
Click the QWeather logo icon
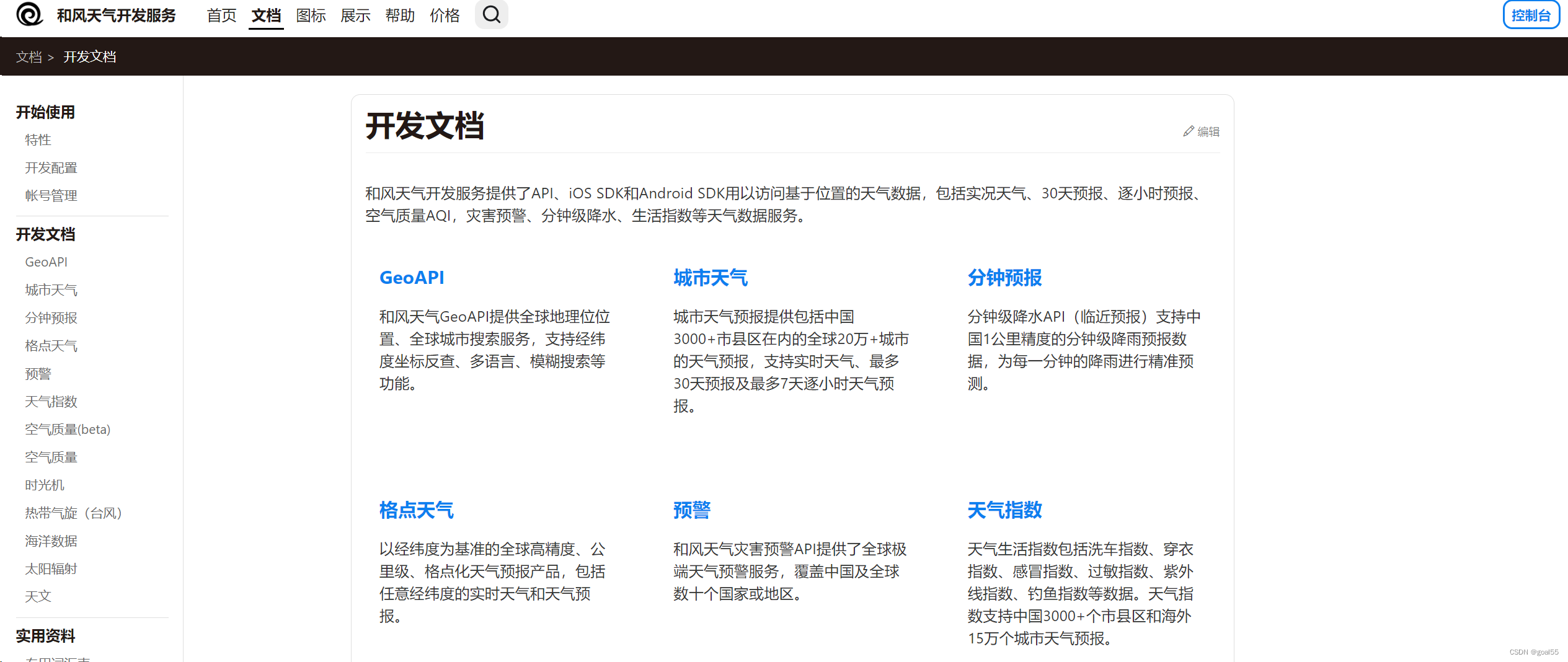(29, 14)
